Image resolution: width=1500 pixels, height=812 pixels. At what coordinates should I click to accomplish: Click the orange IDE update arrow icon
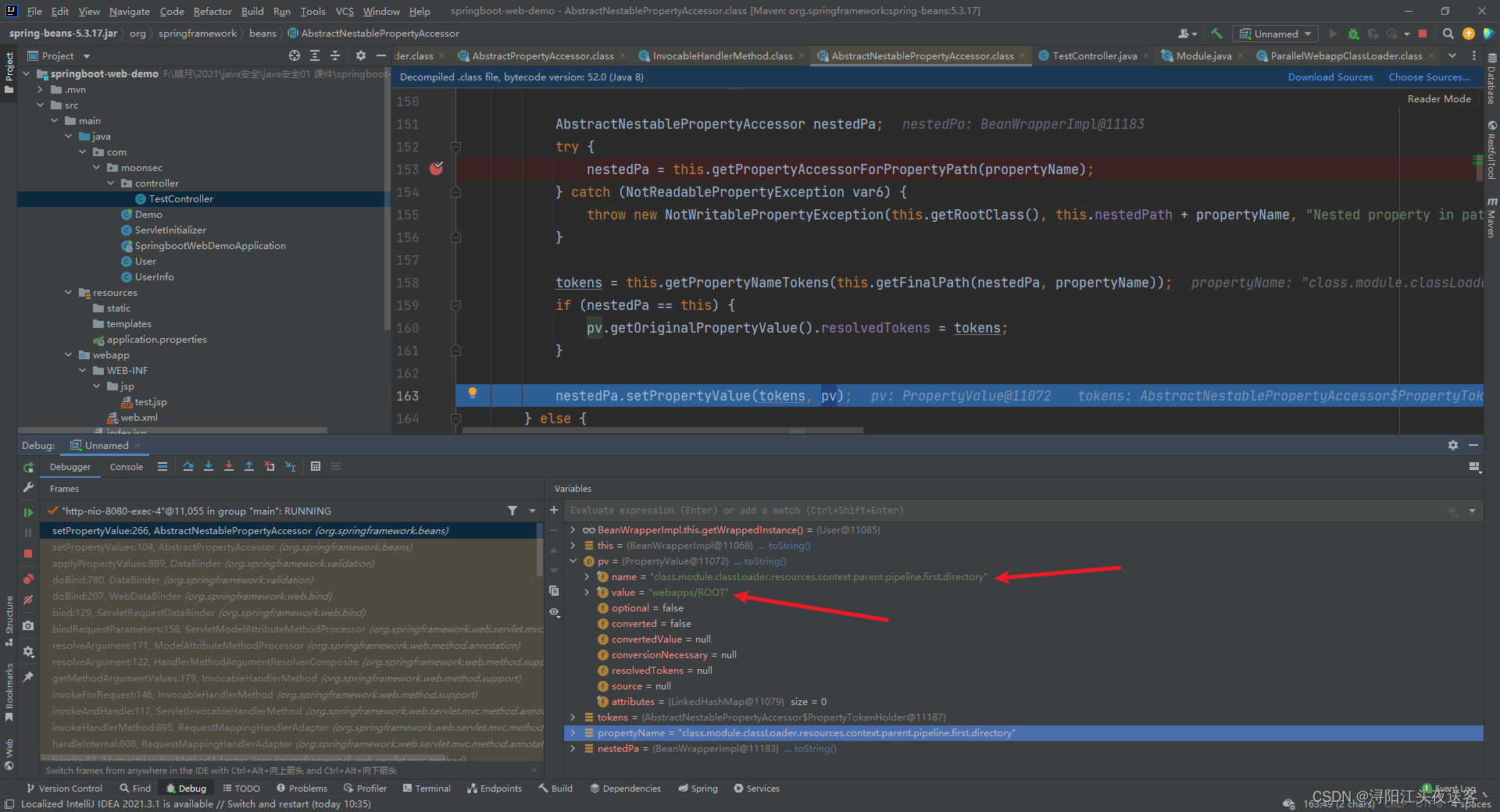1469,34
